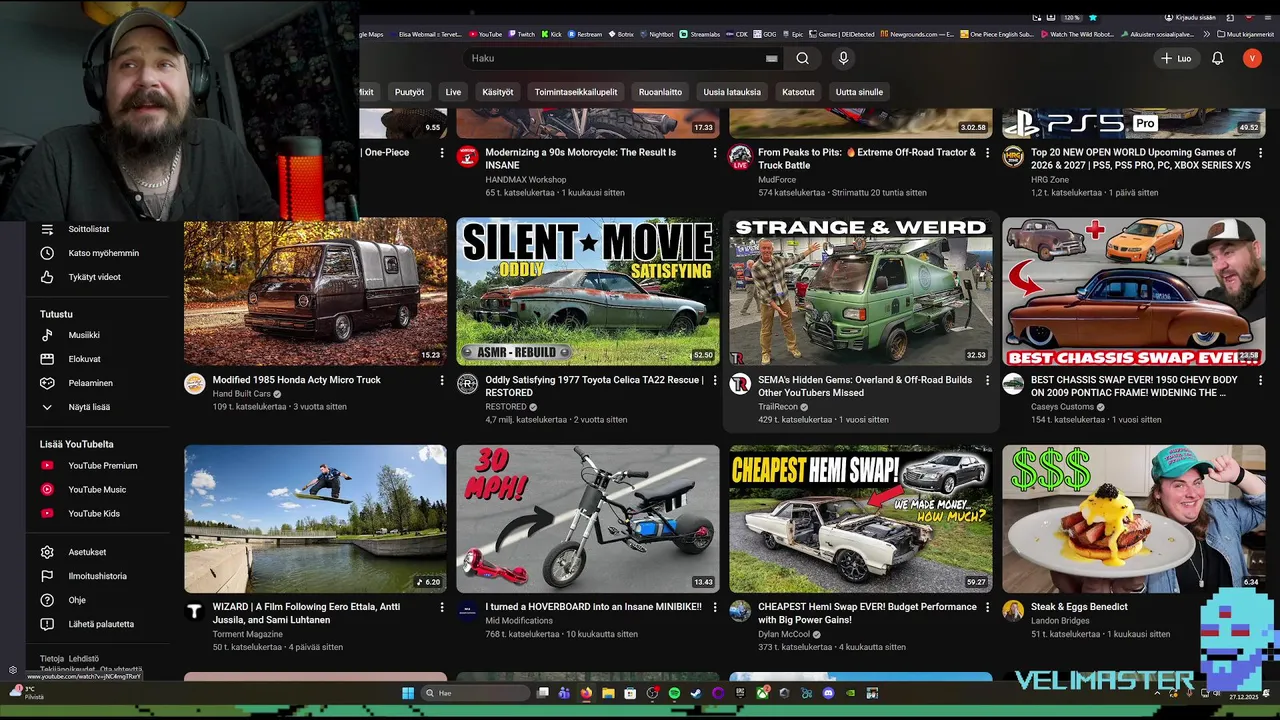The height and width of the screenshot is (720, 1280).
Task: Open the Mid Modifications channel link
Action: pyautogui.click(x=519, y=621)
